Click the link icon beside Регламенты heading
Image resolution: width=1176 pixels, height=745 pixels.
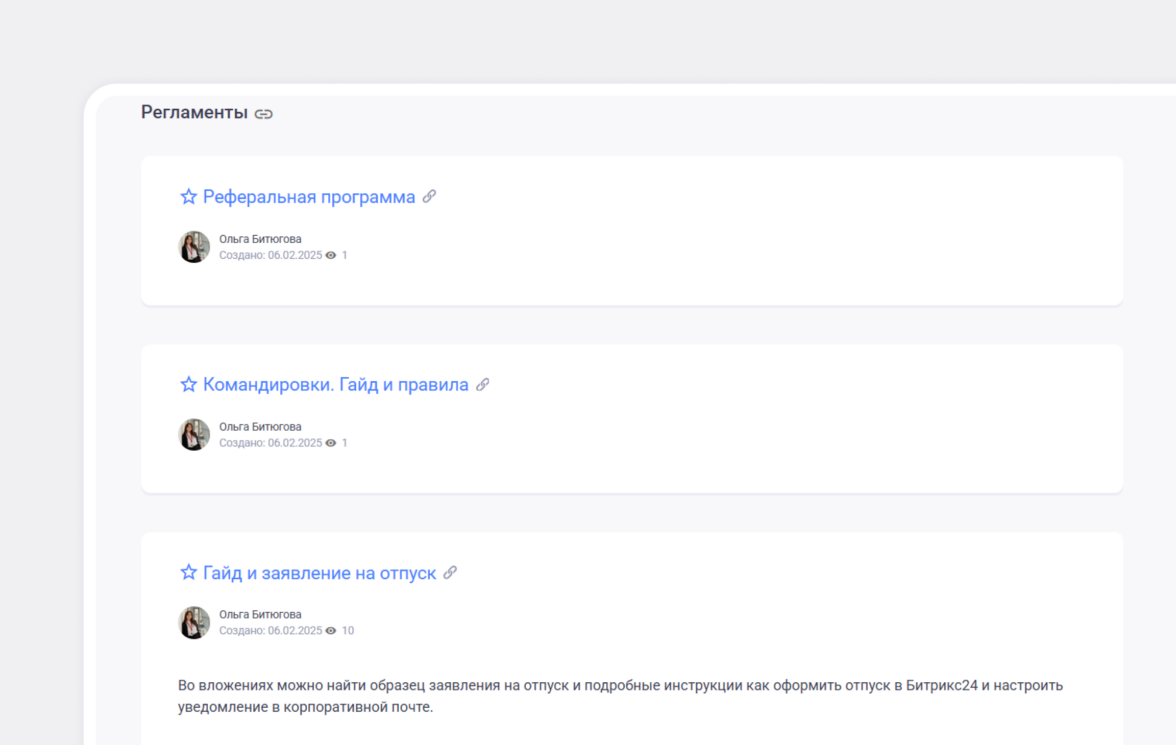tap(263, 114)
